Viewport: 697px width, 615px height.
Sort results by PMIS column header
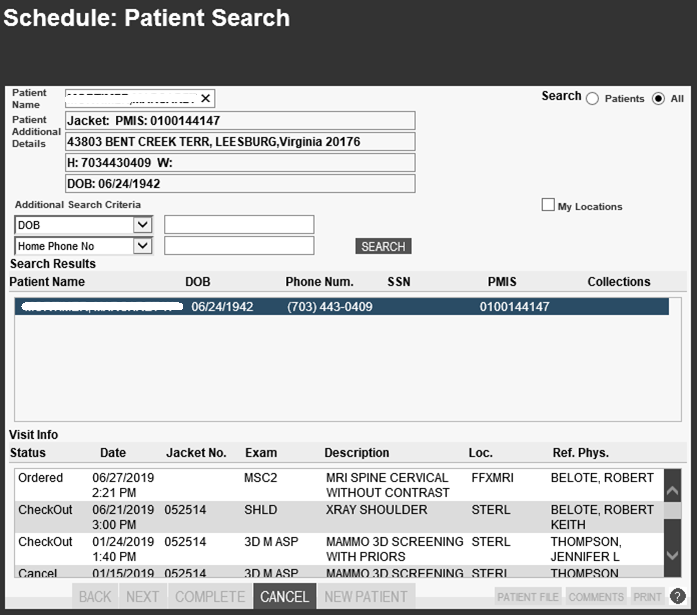501,282
